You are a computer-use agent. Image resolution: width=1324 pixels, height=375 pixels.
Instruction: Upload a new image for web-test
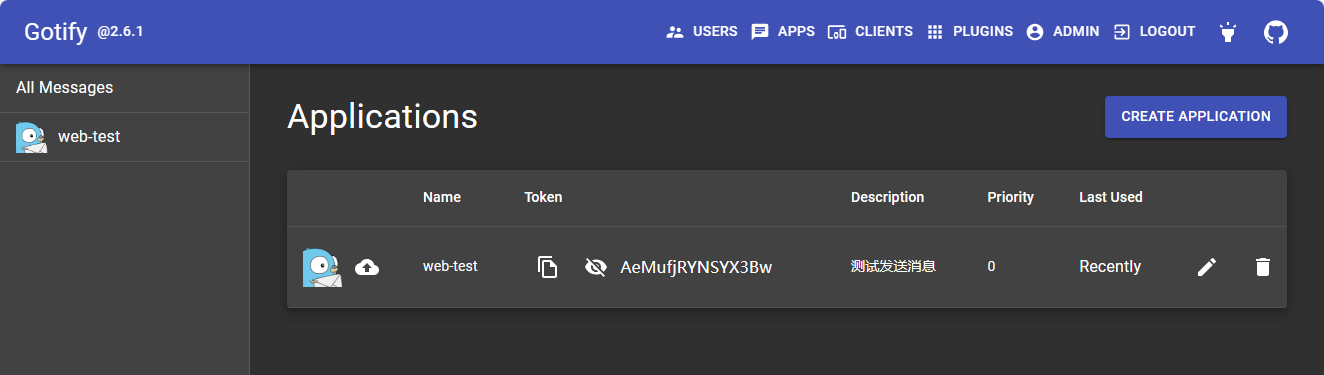(367, 267)
